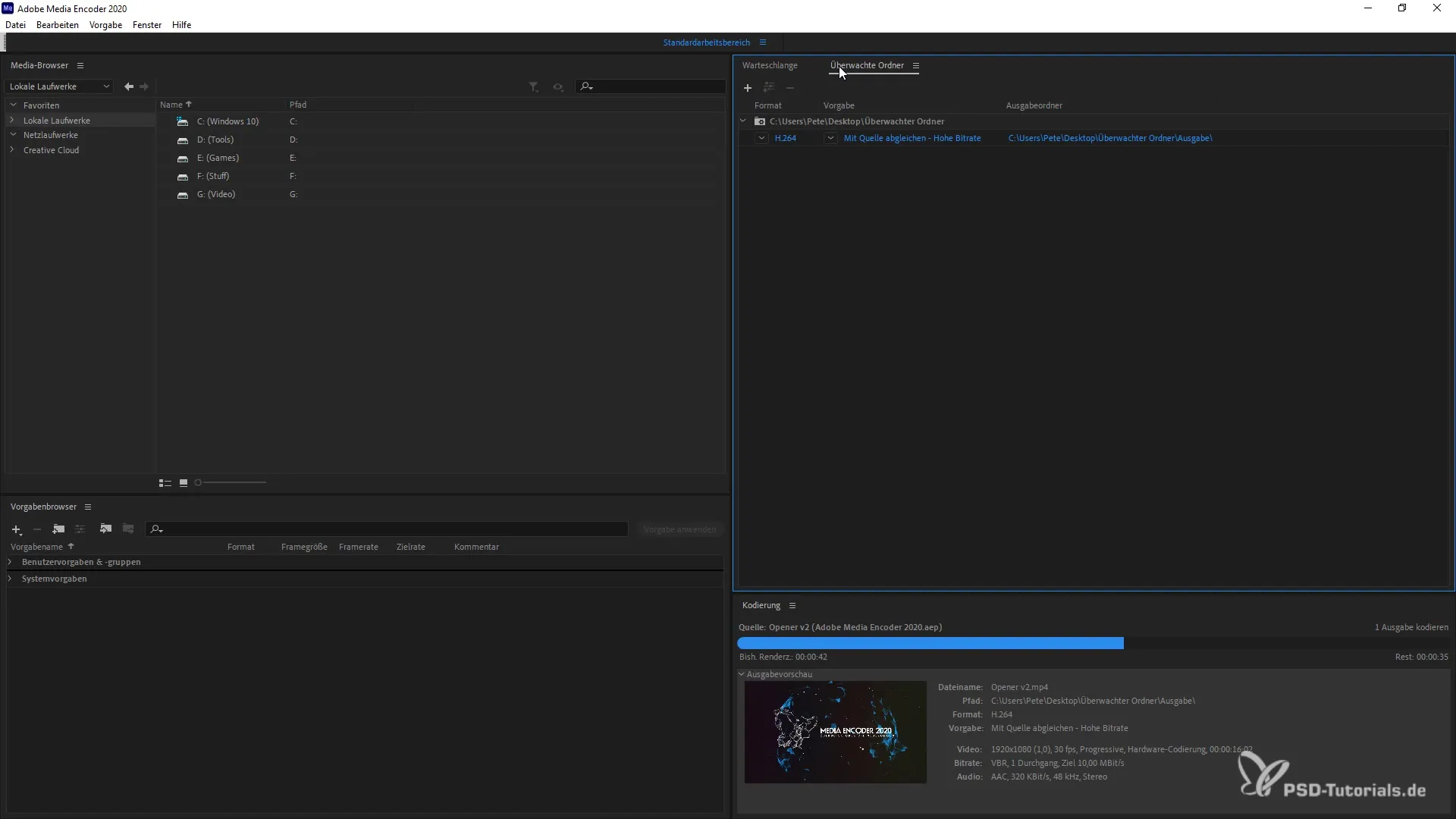Open the Vorgabe menu
This screenshot has height=819, width=1456.
[x=105, y=25]
